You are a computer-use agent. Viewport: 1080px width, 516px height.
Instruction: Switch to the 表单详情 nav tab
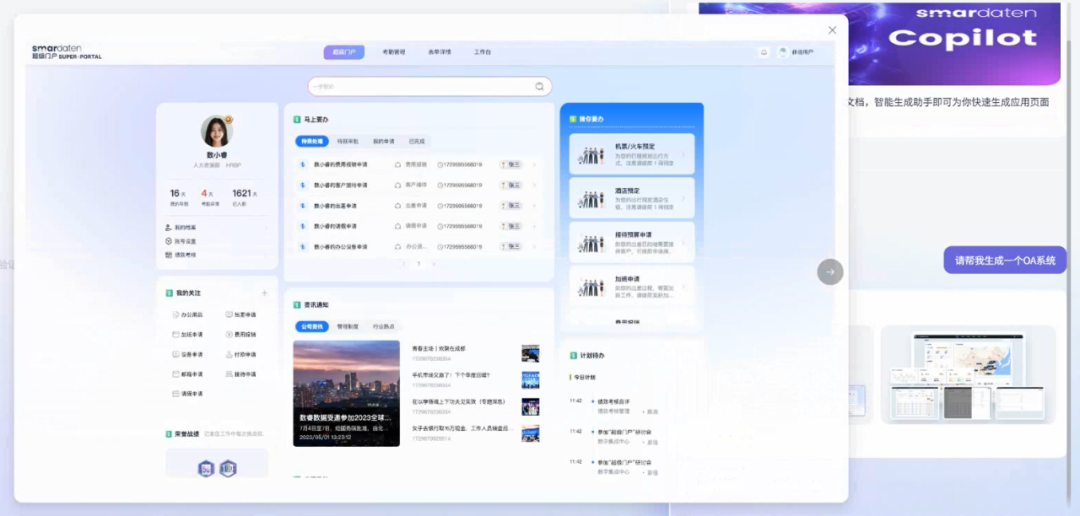pos(439,52)
